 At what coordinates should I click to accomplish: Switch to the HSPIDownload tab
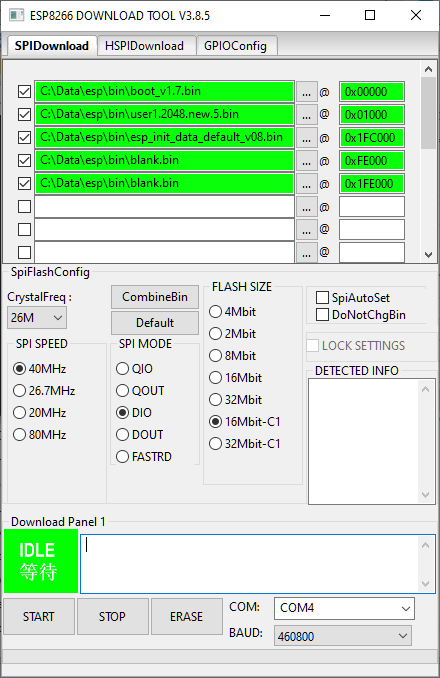coord(144,46)
